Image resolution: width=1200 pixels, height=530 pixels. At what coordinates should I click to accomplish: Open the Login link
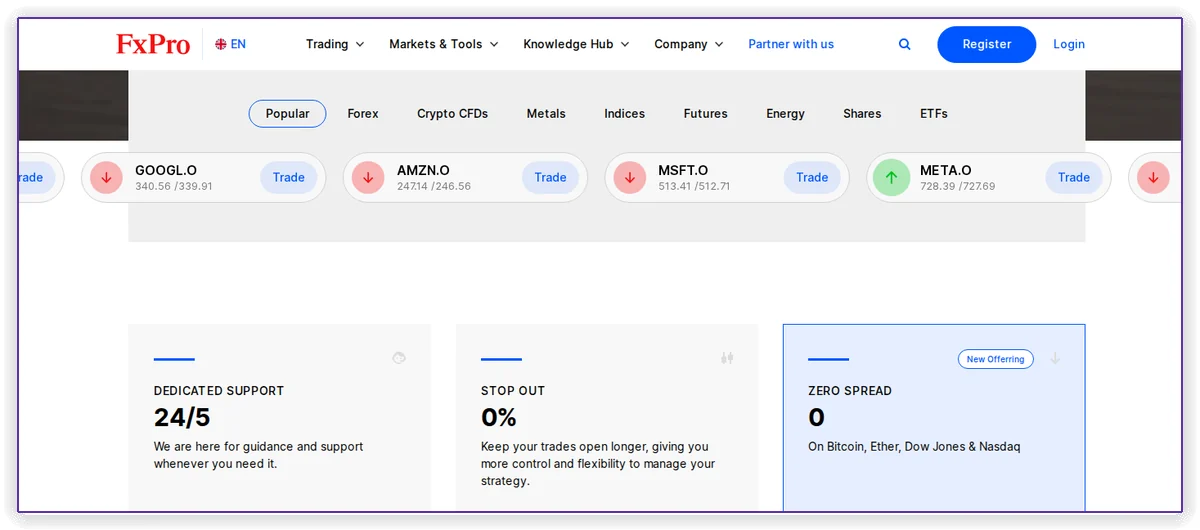click(1069, 44)
